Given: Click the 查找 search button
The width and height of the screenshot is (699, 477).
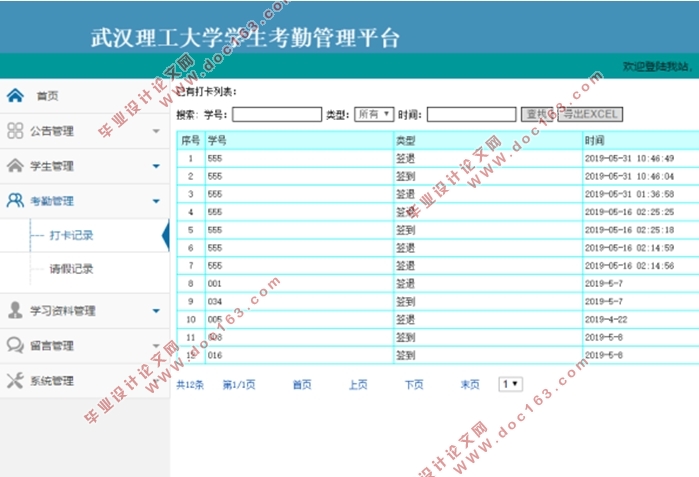Looking at the screenshot, I should pos(538,115).
